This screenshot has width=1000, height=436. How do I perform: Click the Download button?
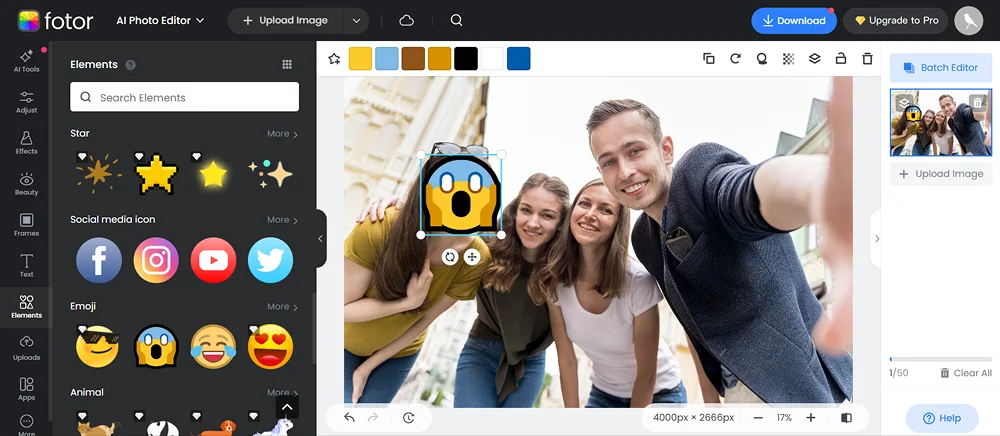click(x=793, y=20)
